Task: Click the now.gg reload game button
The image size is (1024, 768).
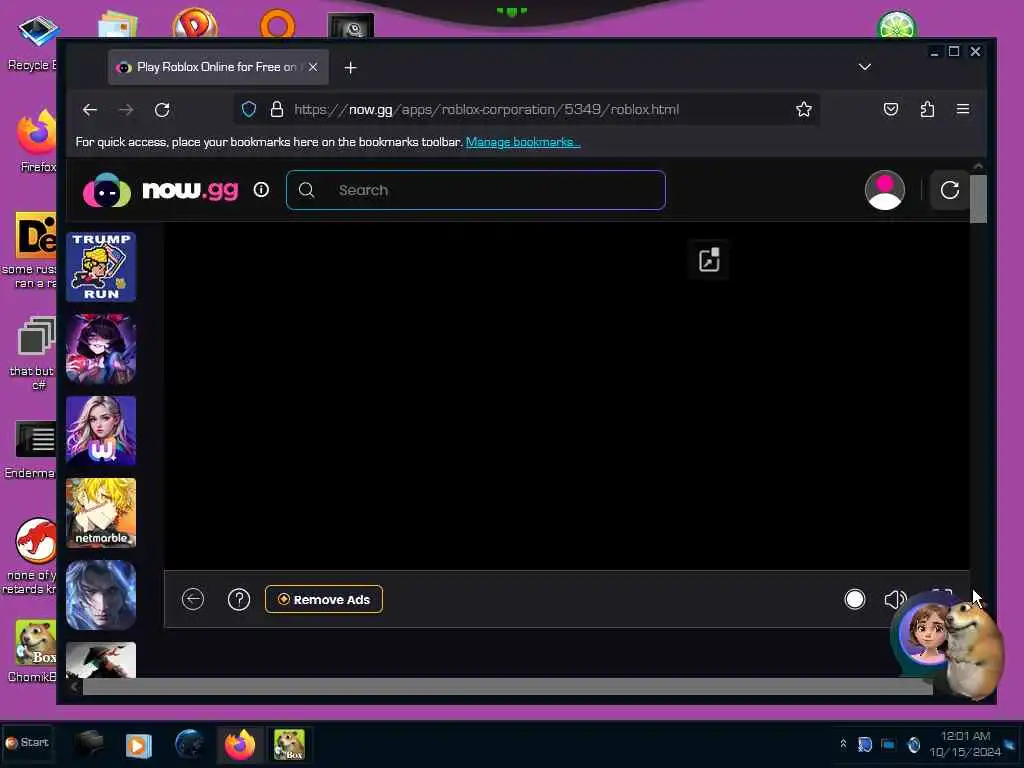Action: (950, 190)
